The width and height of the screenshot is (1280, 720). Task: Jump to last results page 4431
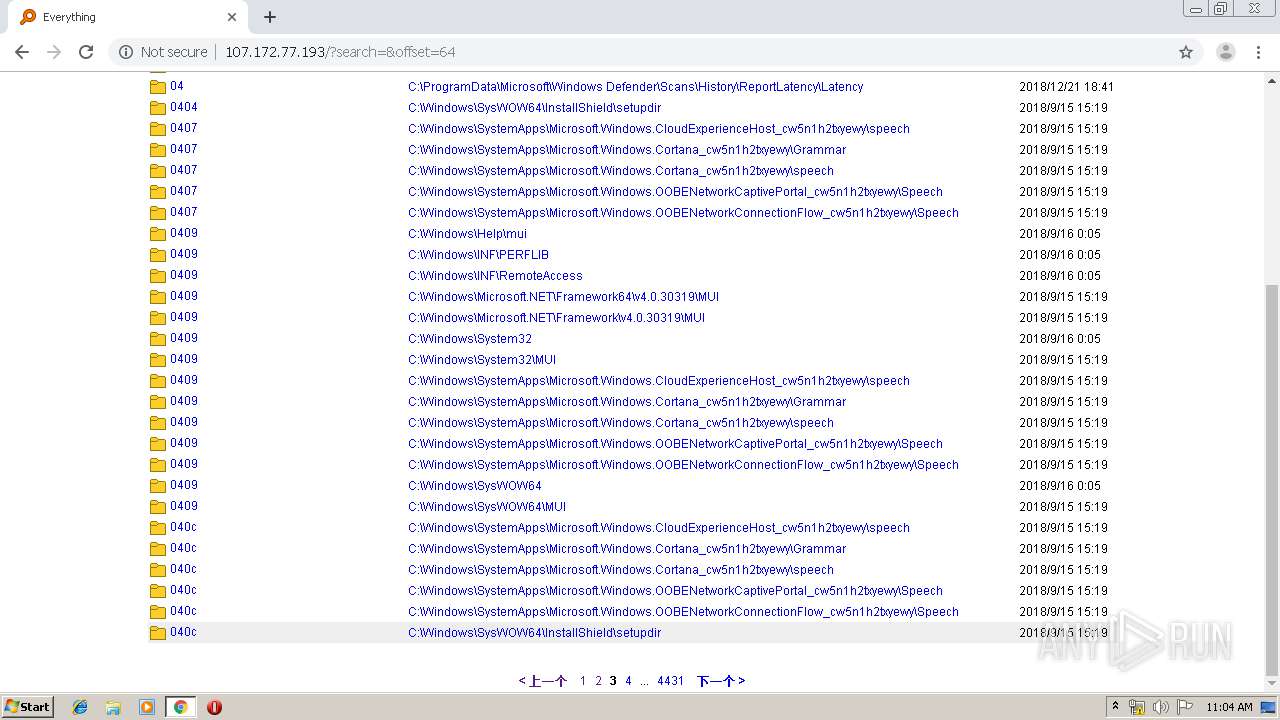tap(670, 681)
